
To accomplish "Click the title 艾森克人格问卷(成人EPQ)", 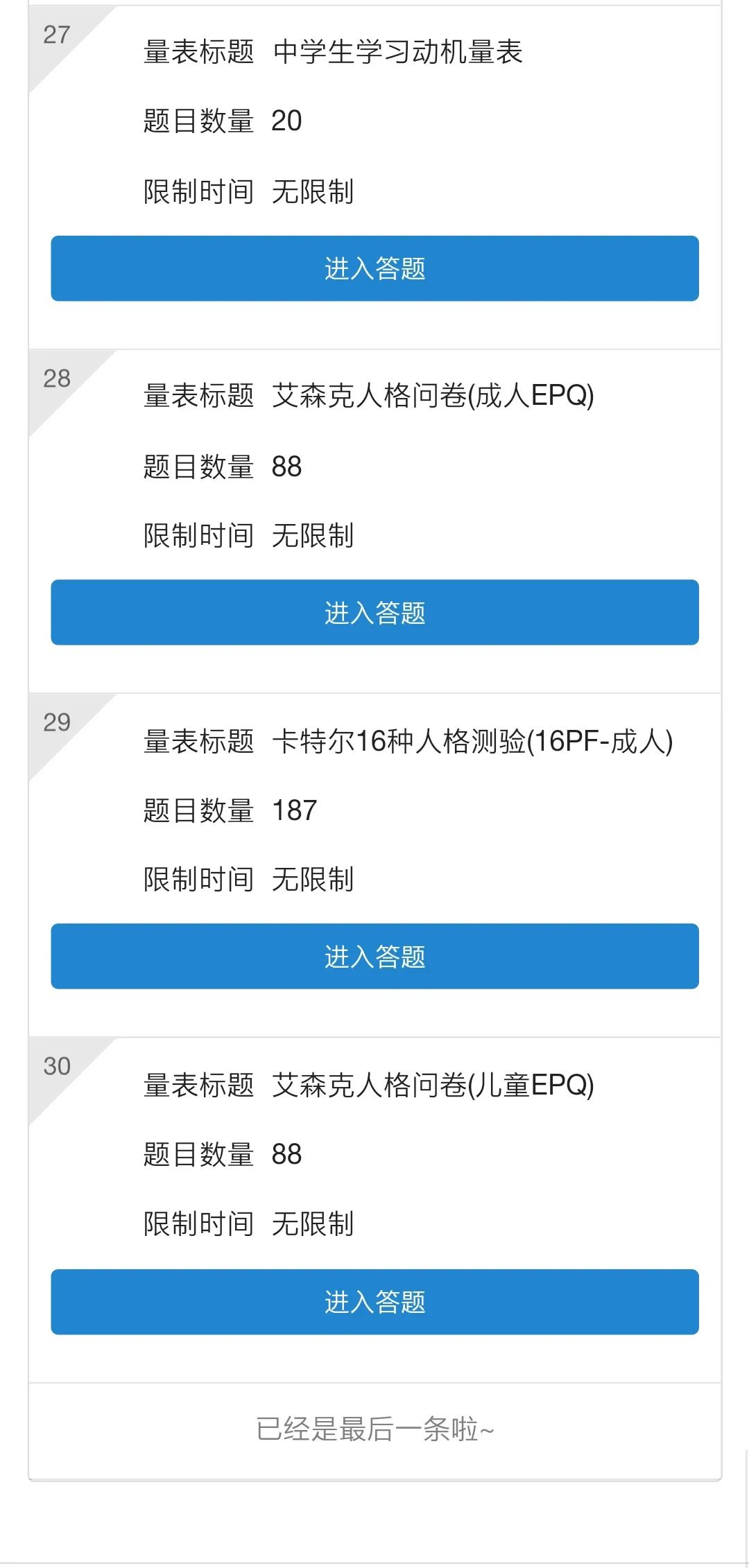I will (x=433, y=396).
